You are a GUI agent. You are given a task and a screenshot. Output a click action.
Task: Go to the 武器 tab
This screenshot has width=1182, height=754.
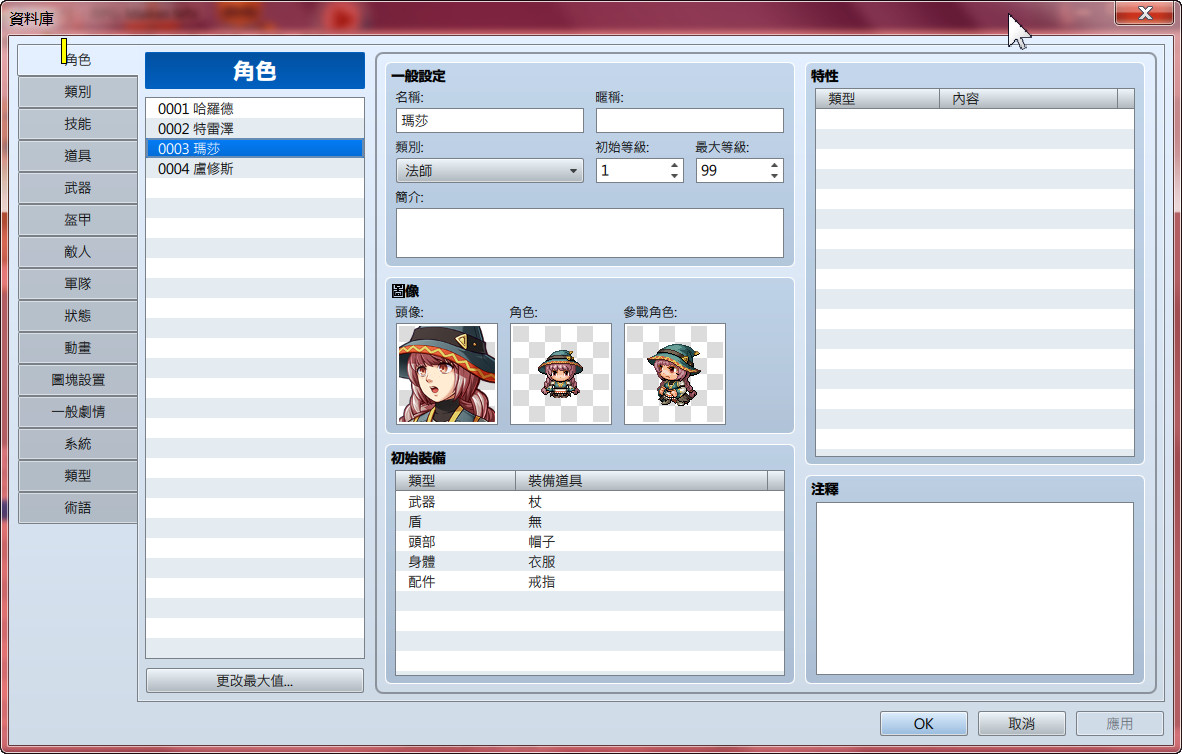point(78,188)
